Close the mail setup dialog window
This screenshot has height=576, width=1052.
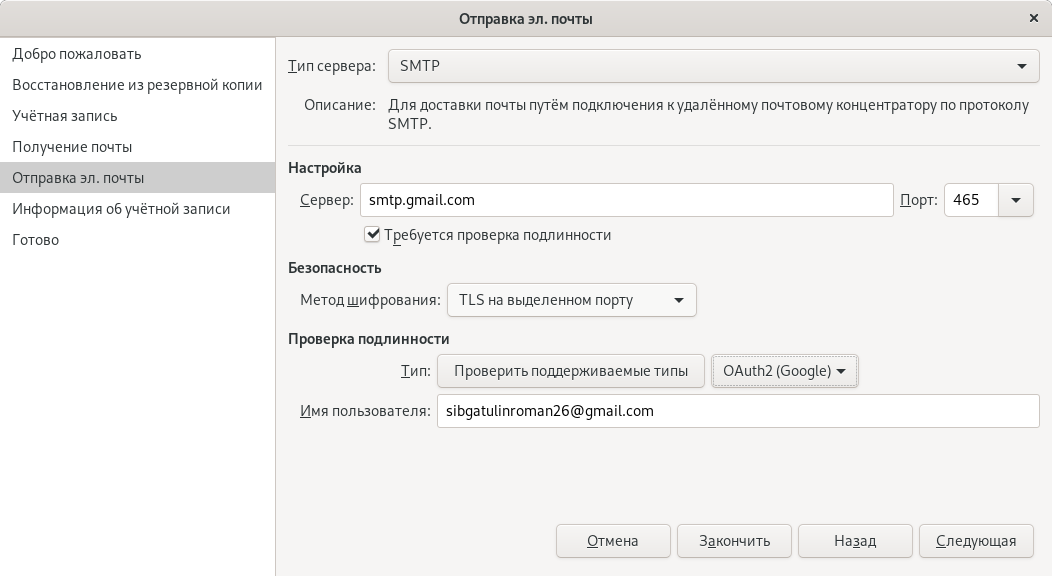tap(1034, 19)
